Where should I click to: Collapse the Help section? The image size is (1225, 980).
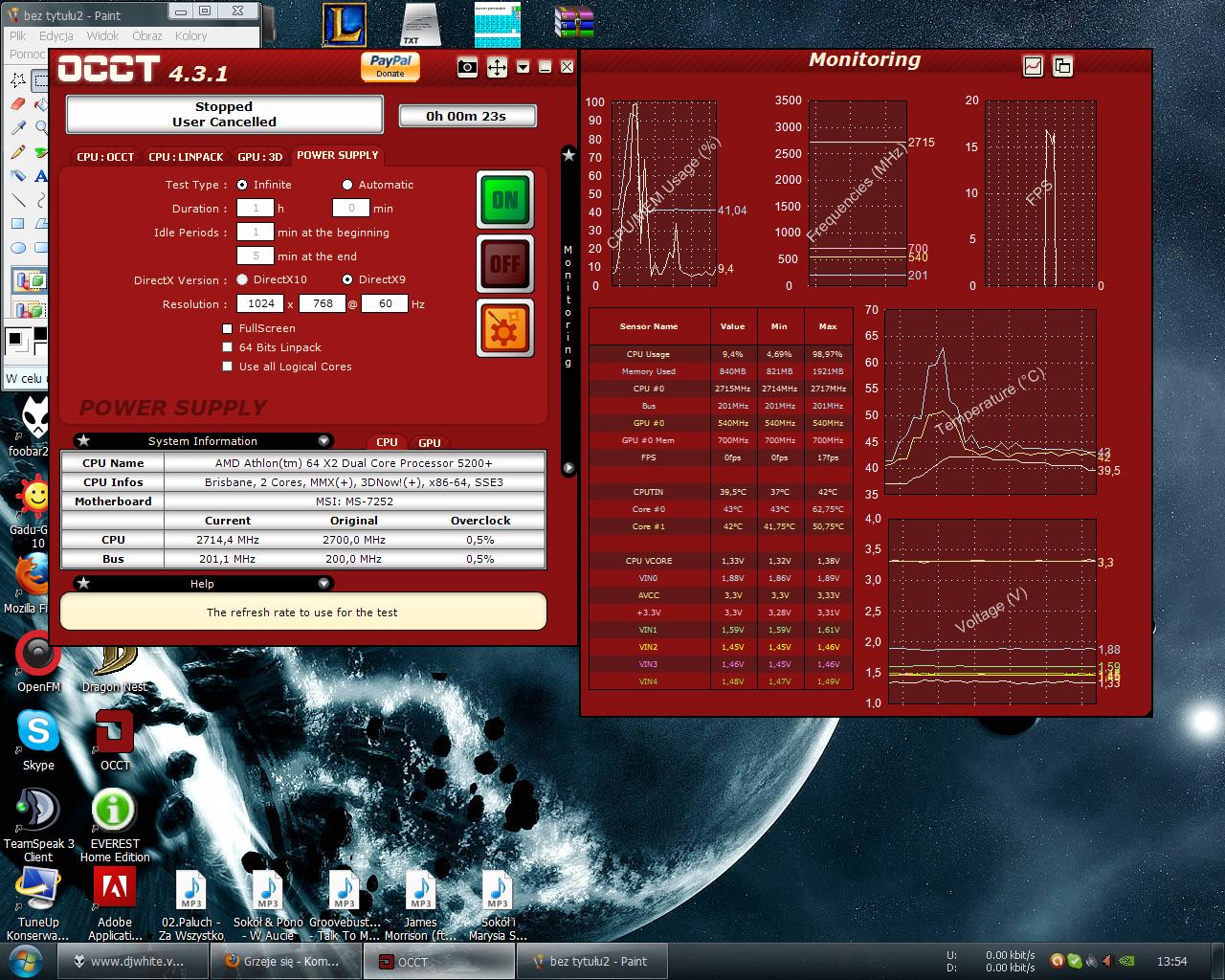click(323, 583)
